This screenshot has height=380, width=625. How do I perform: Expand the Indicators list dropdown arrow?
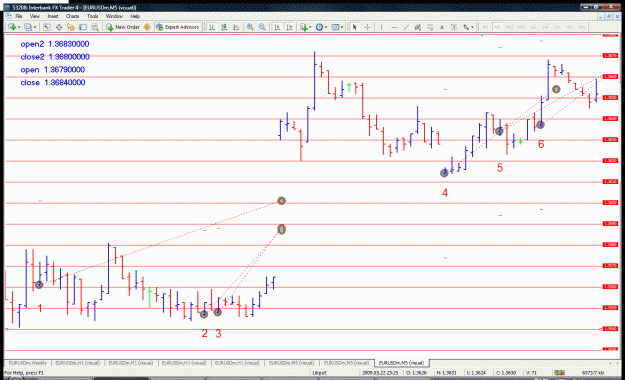pyautogui.click(x=311, y=27)
